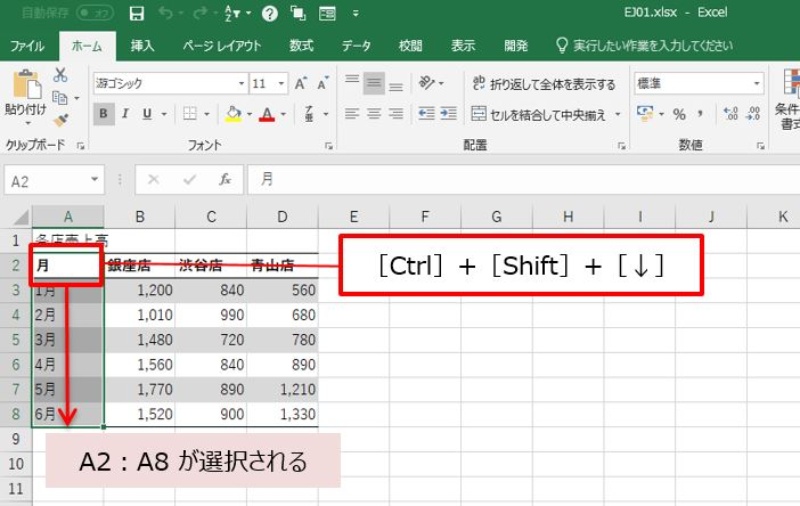Click the Insert Function fx icon
Image resolution: width=800 pixels, height=506 pixels.
click(225, 180)
